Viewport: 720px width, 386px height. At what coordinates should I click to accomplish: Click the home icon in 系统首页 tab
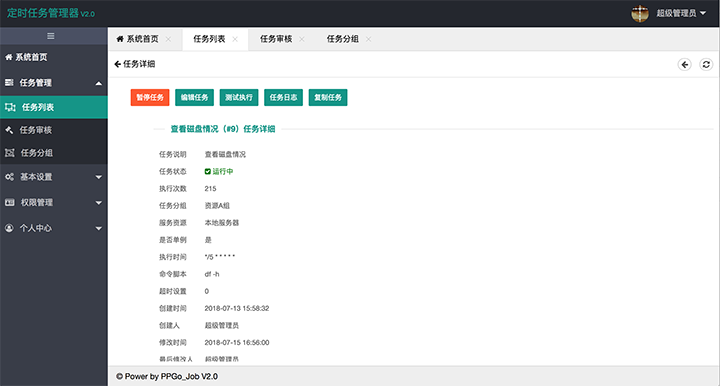tap(120, 39)
